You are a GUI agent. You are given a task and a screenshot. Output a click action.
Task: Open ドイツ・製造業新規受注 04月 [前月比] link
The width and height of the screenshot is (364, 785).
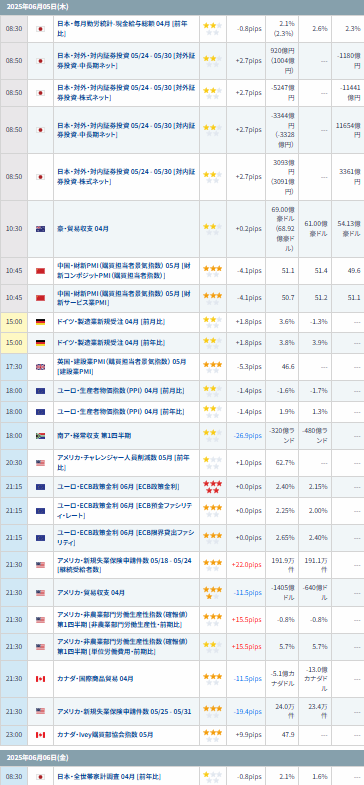[111, 321]
